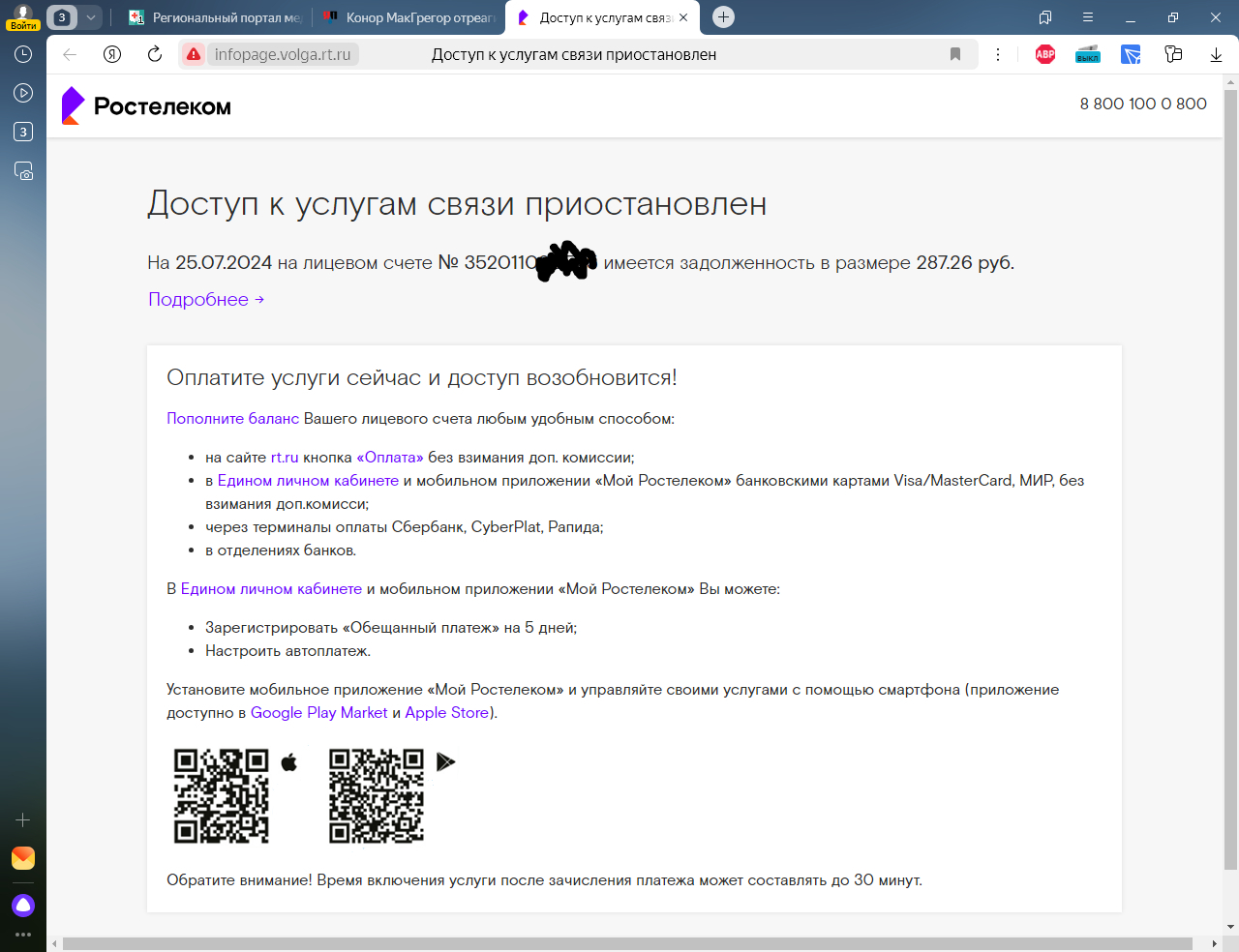Open the downloads arrow icon
Image resolution: width=1239 pixels, height=952 pixels.
point(1216,54)
